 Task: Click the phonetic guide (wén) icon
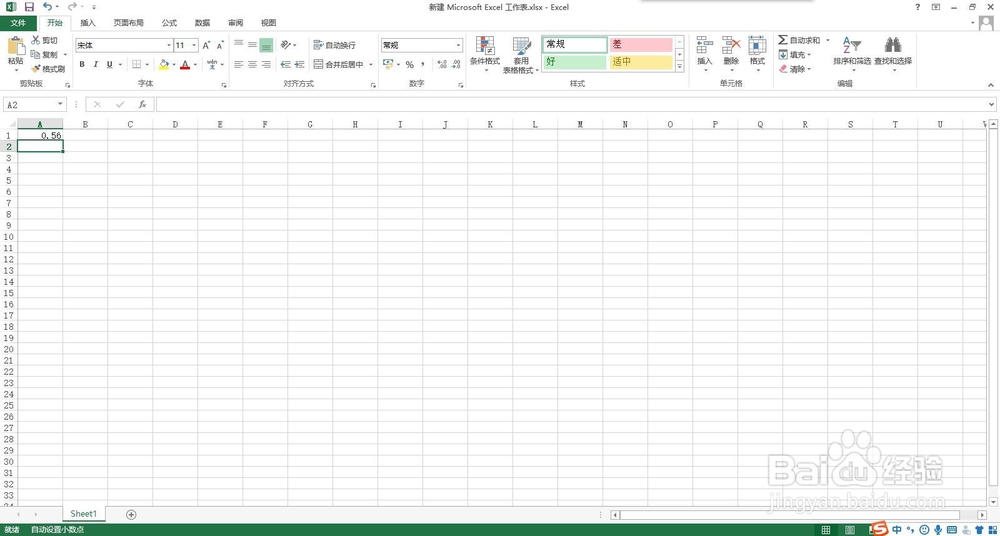pos(212,64)
